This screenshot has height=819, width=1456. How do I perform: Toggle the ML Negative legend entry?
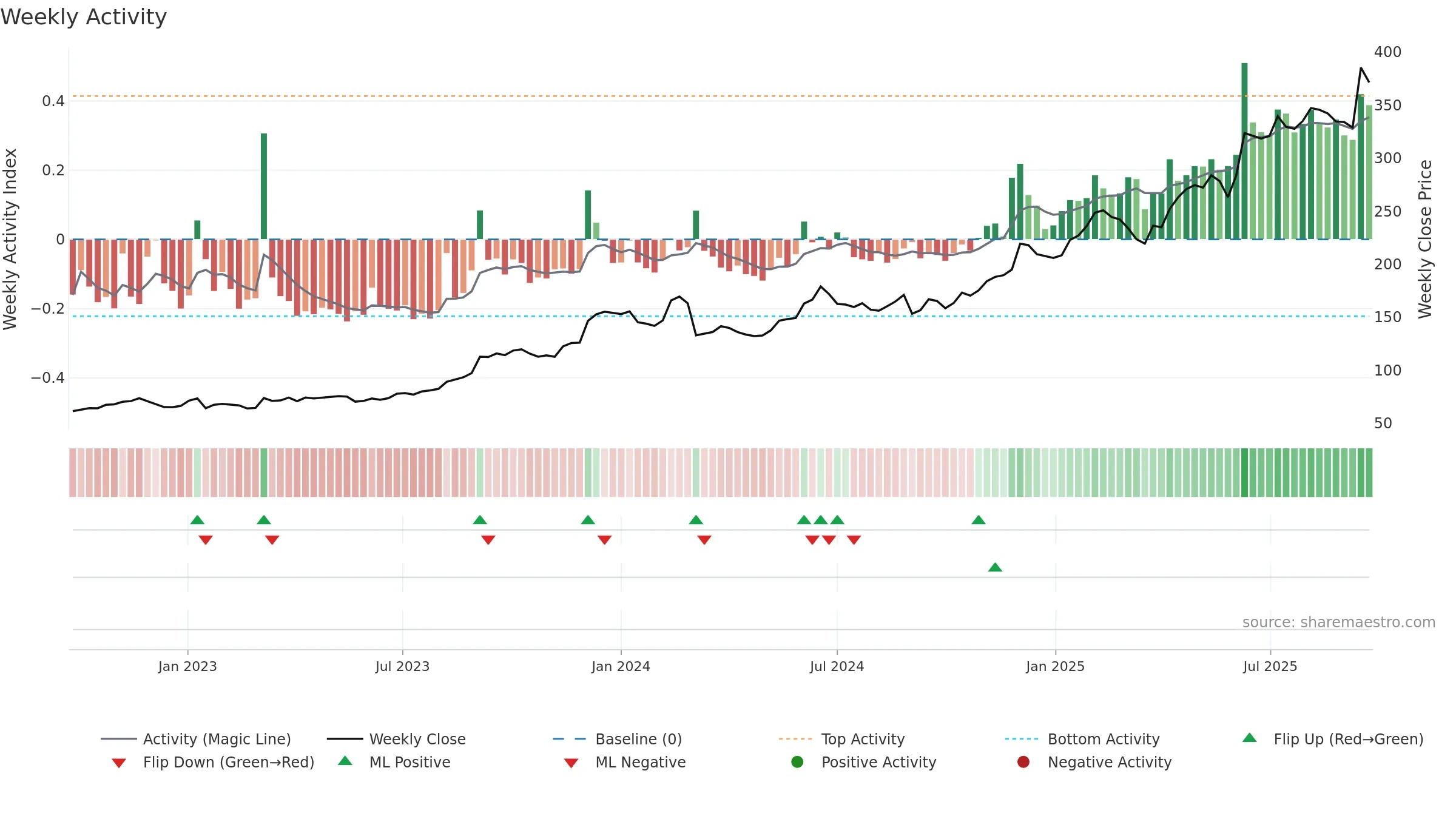pos(624,762)
